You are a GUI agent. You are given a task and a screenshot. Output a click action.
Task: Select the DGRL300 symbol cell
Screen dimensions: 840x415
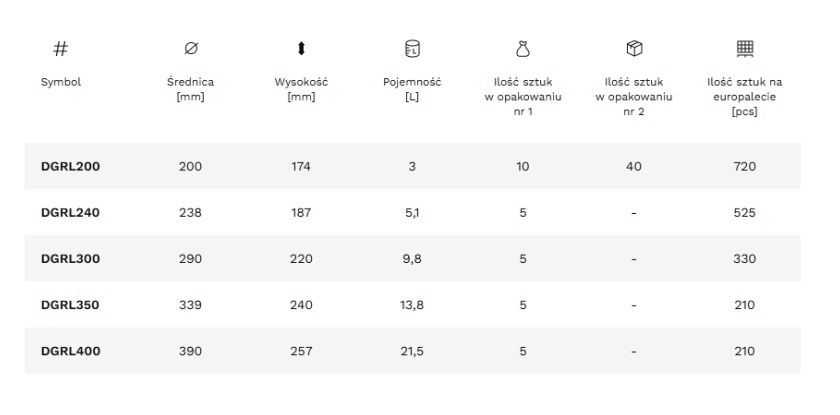pos(70,259)
